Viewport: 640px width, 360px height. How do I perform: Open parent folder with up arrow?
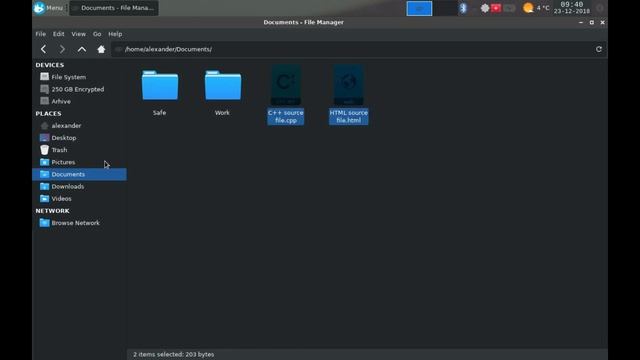(82, 49)
